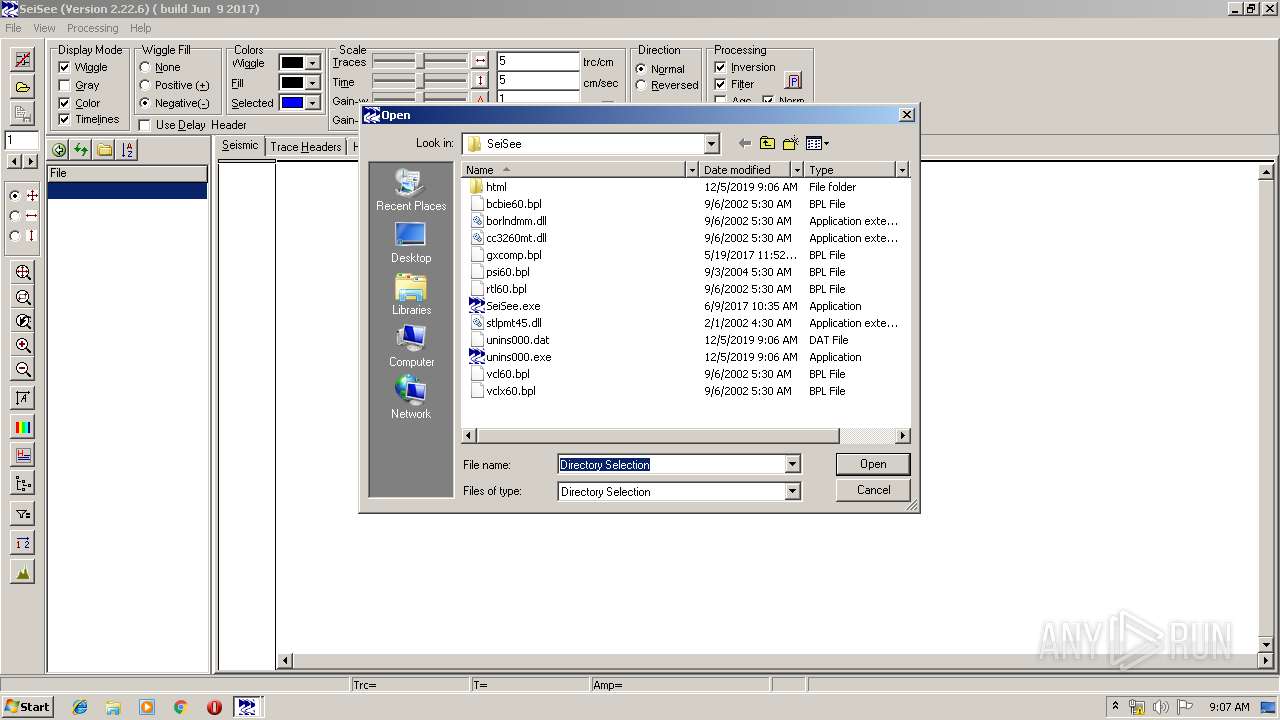Click the spectrum histogram icon
The image size is (1280, 720).
click(22, 572)
